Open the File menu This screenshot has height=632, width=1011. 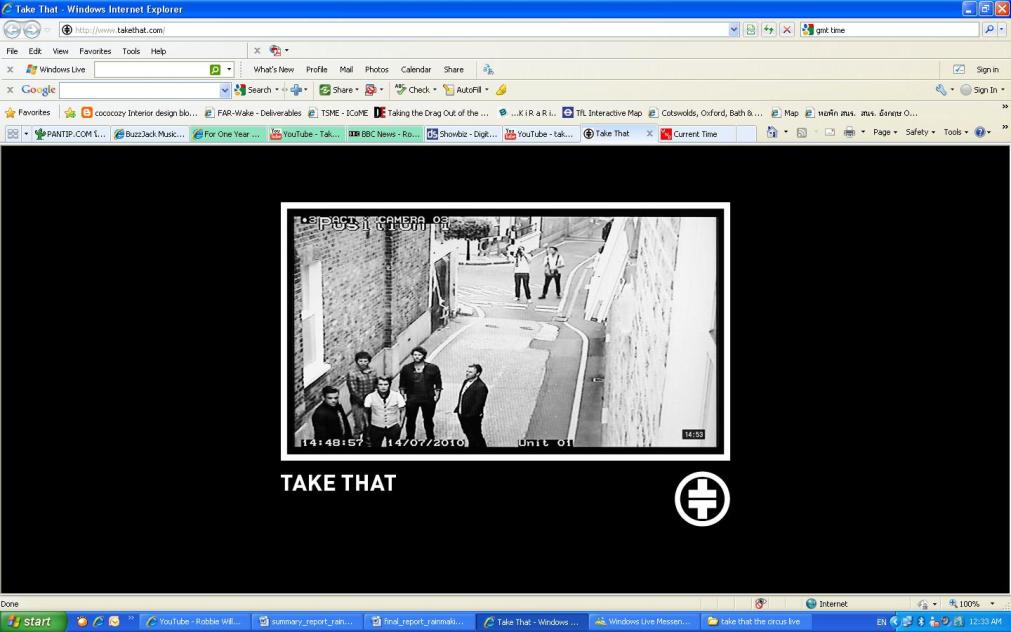(12, 51)
